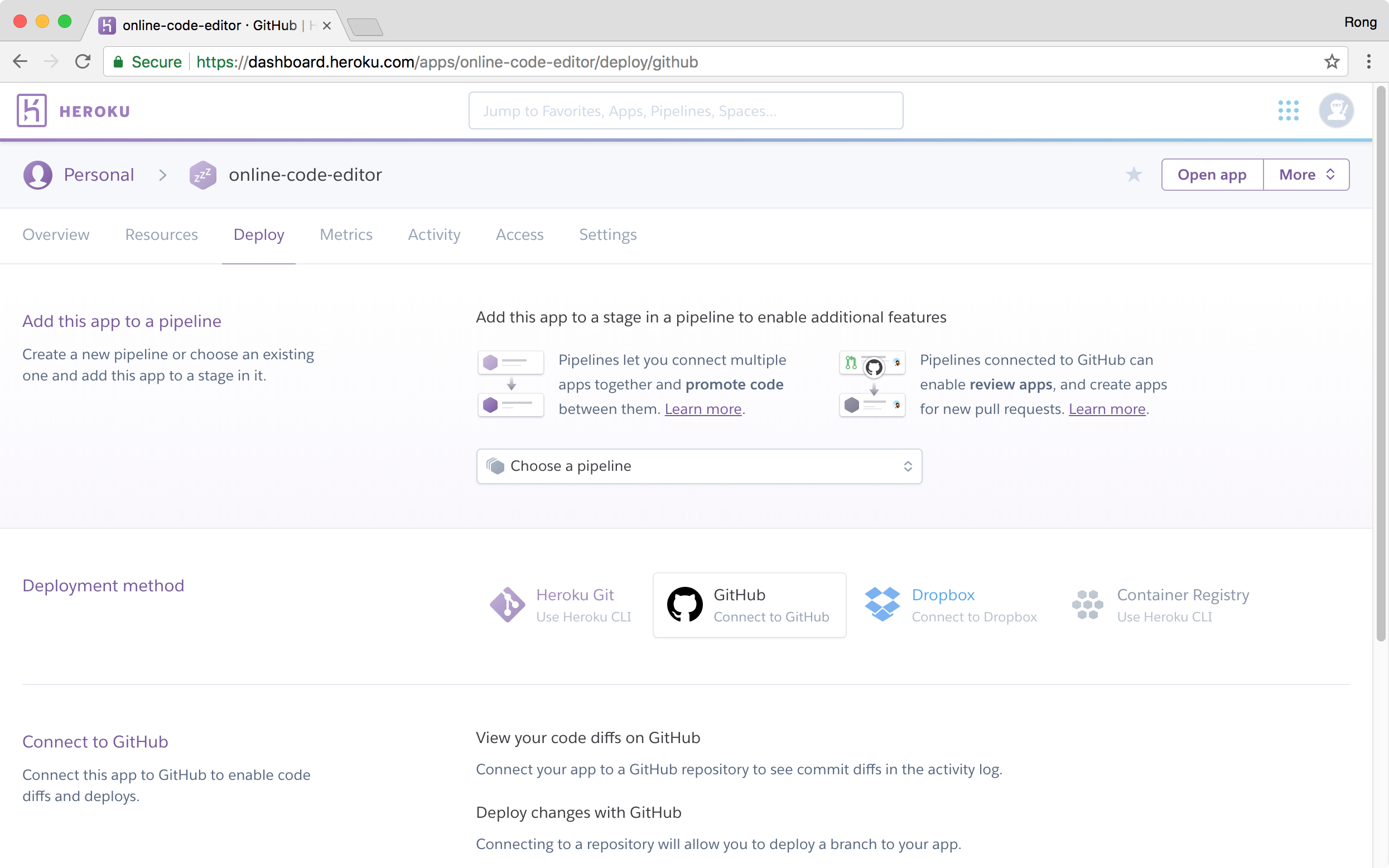Screen dimensions: 1389x868
Task: Click the Heroku favicon on the tab
Action: point(107,25)
